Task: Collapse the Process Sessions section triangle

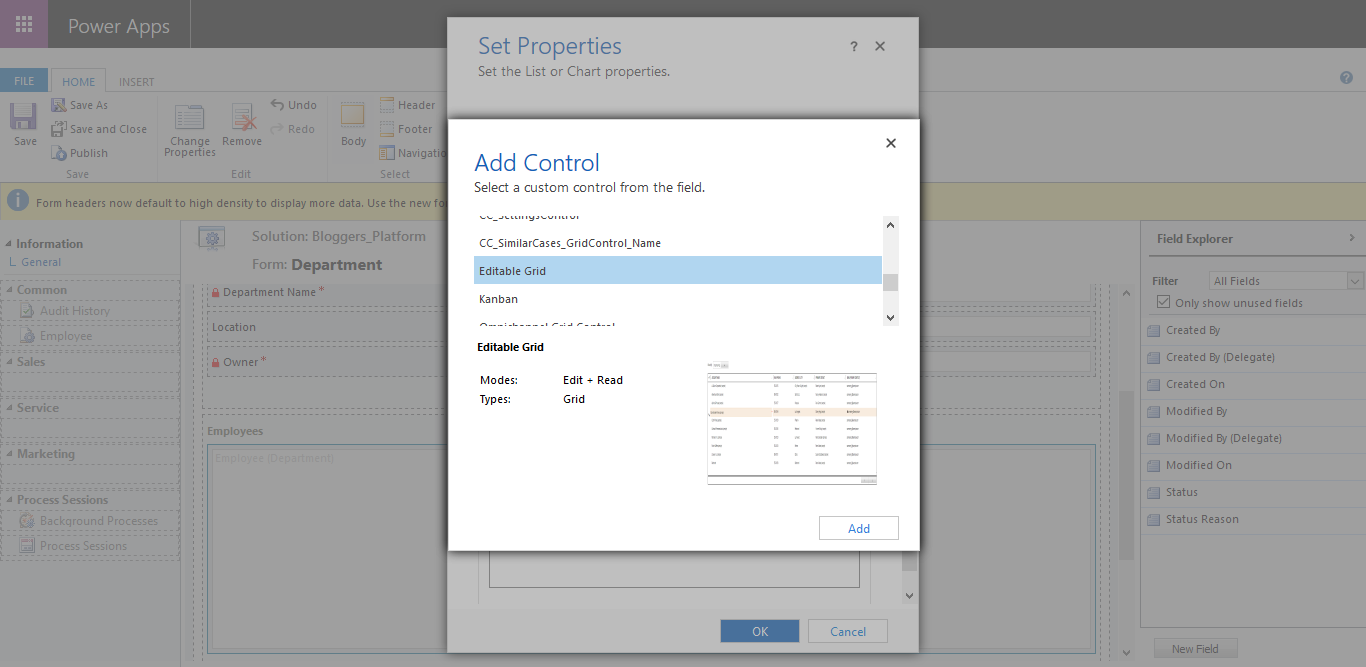Action: 9,500
